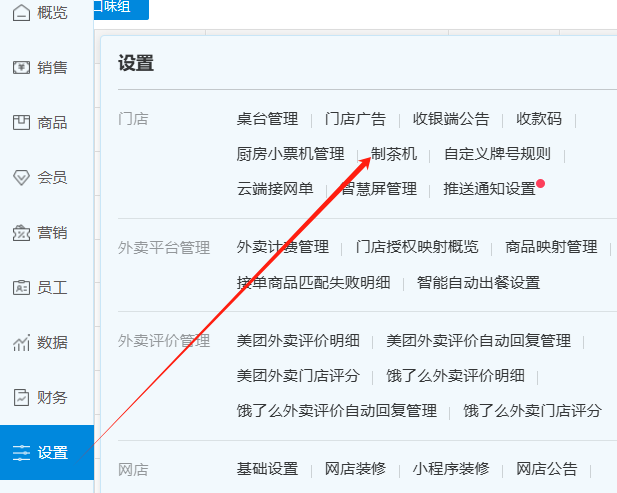The image size is (617, 493).
Task: Click the 设置 sliders icon in sidebar
Action: [21, 452]
